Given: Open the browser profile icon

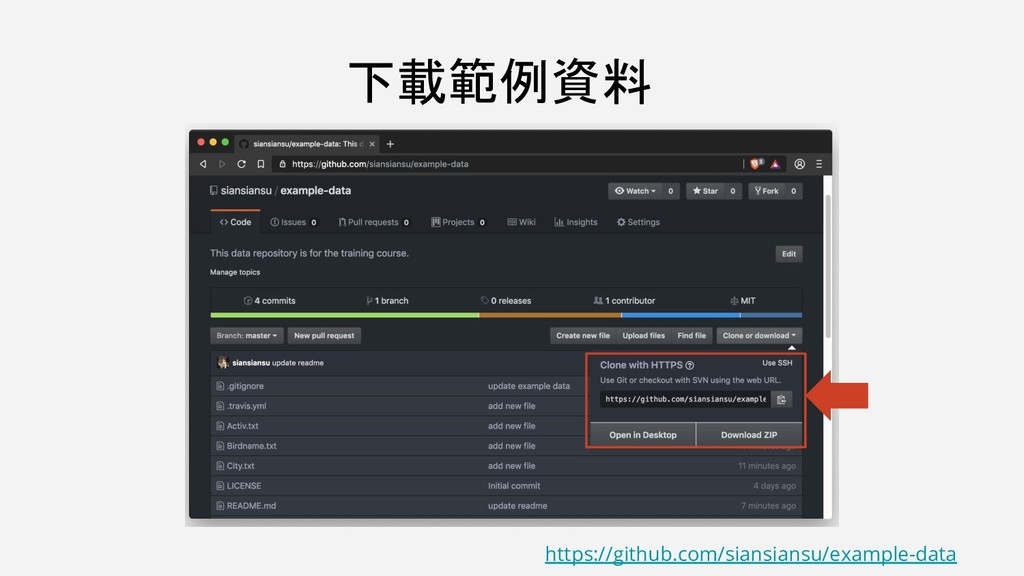Looking at the screenshot, I should pos(799,164).
